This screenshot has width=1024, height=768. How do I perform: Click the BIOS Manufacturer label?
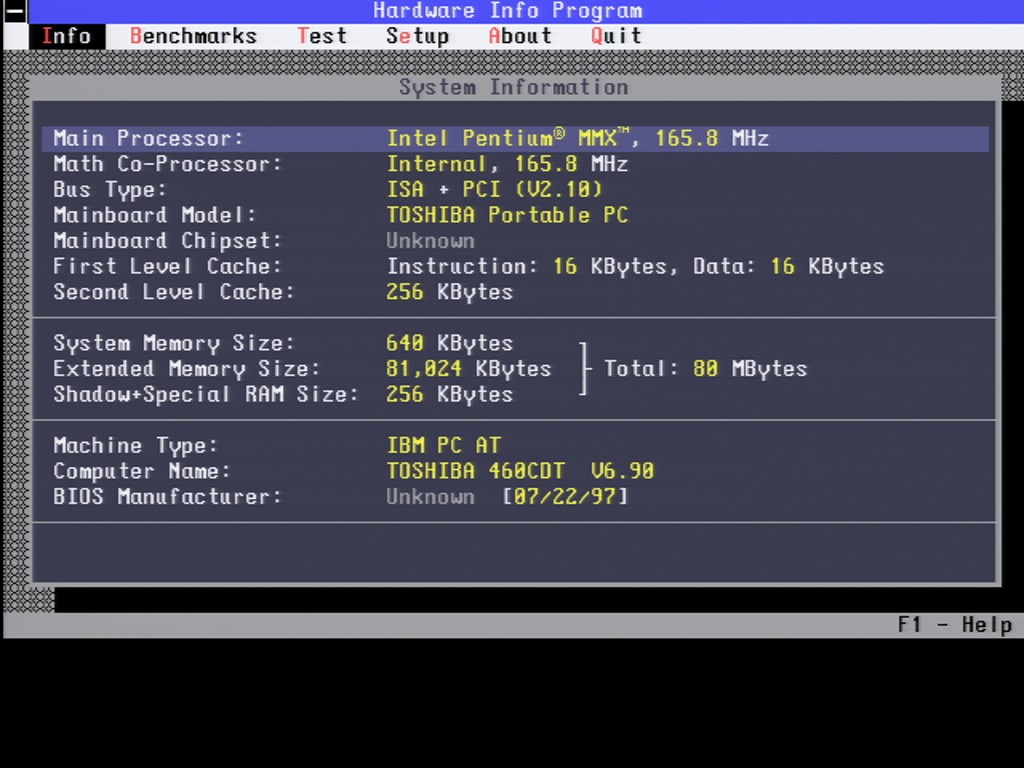[x=167, y=497]
